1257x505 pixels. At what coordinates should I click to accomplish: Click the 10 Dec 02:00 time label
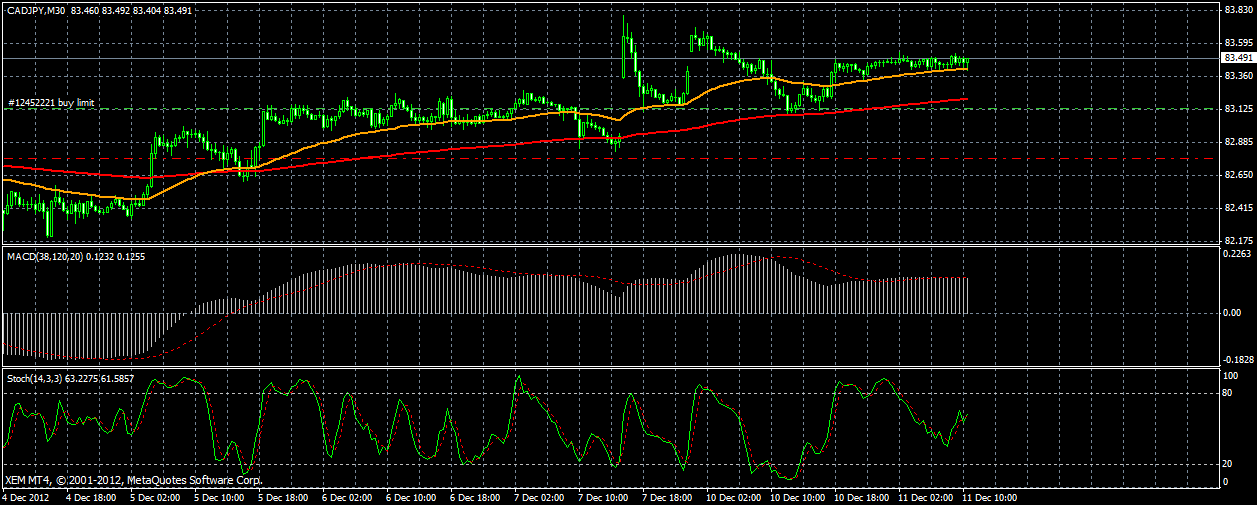pyautogui.click(x=733, y=496)
